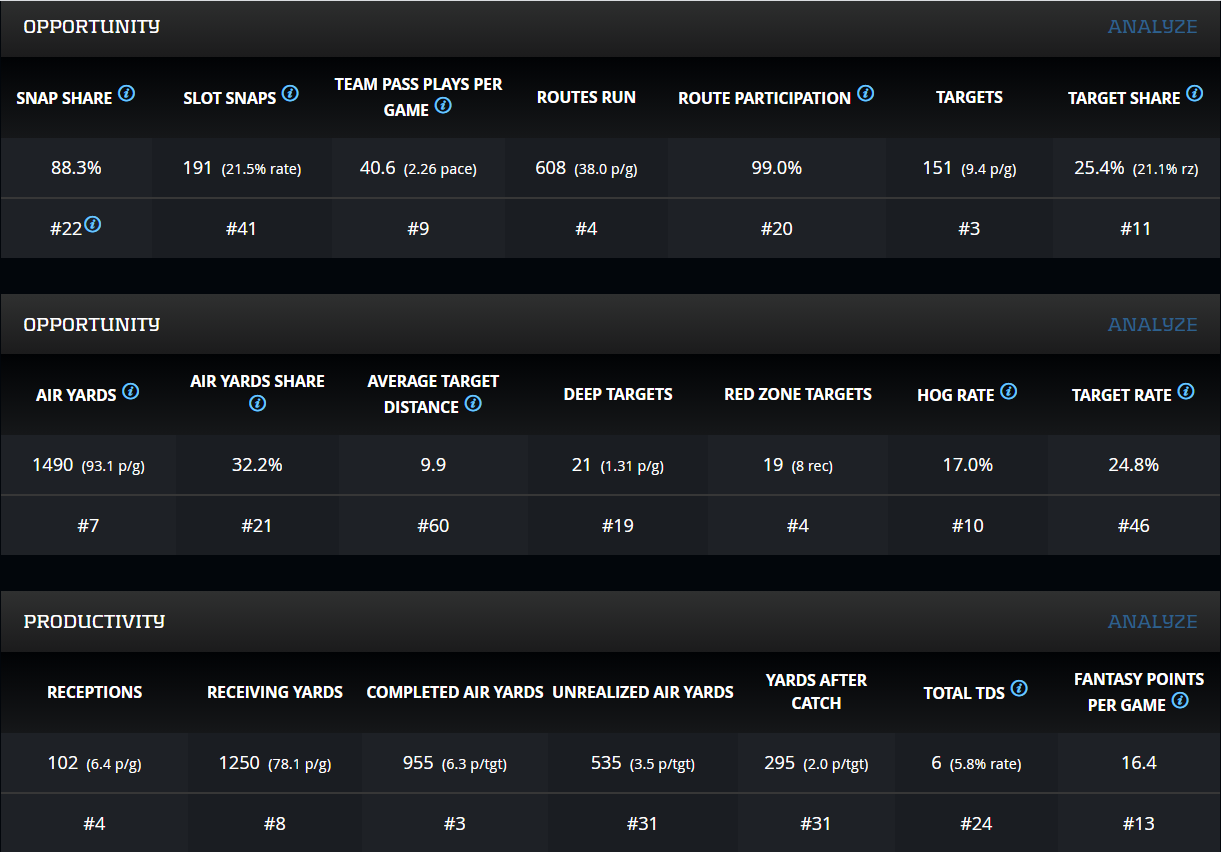The height and width of the screenshot is (852, 1221).
Task: Click the Receiving Yards column header
Action: (275, 692)
